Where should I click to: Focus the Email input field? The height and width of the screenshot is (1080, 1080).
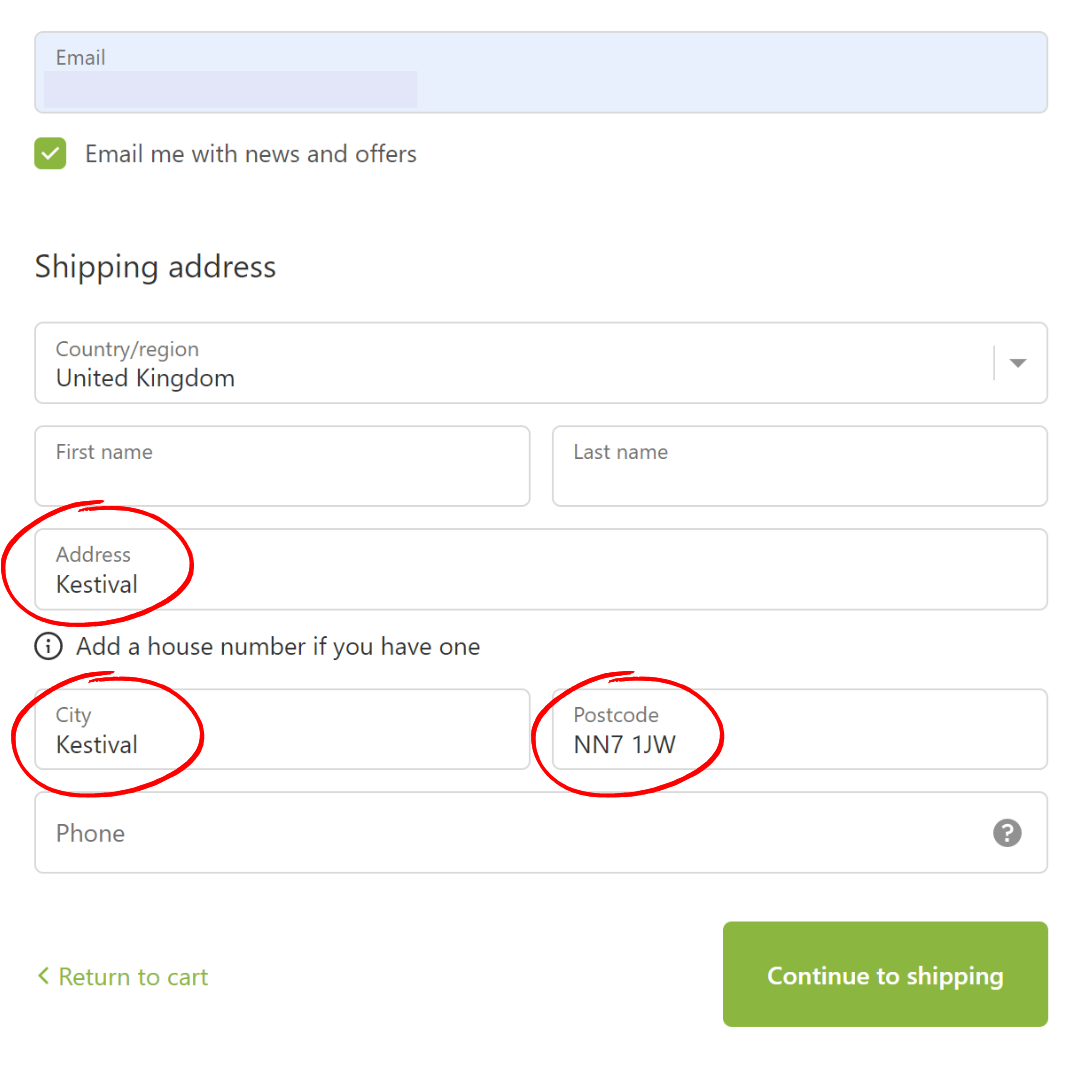(x=541, y=72)
